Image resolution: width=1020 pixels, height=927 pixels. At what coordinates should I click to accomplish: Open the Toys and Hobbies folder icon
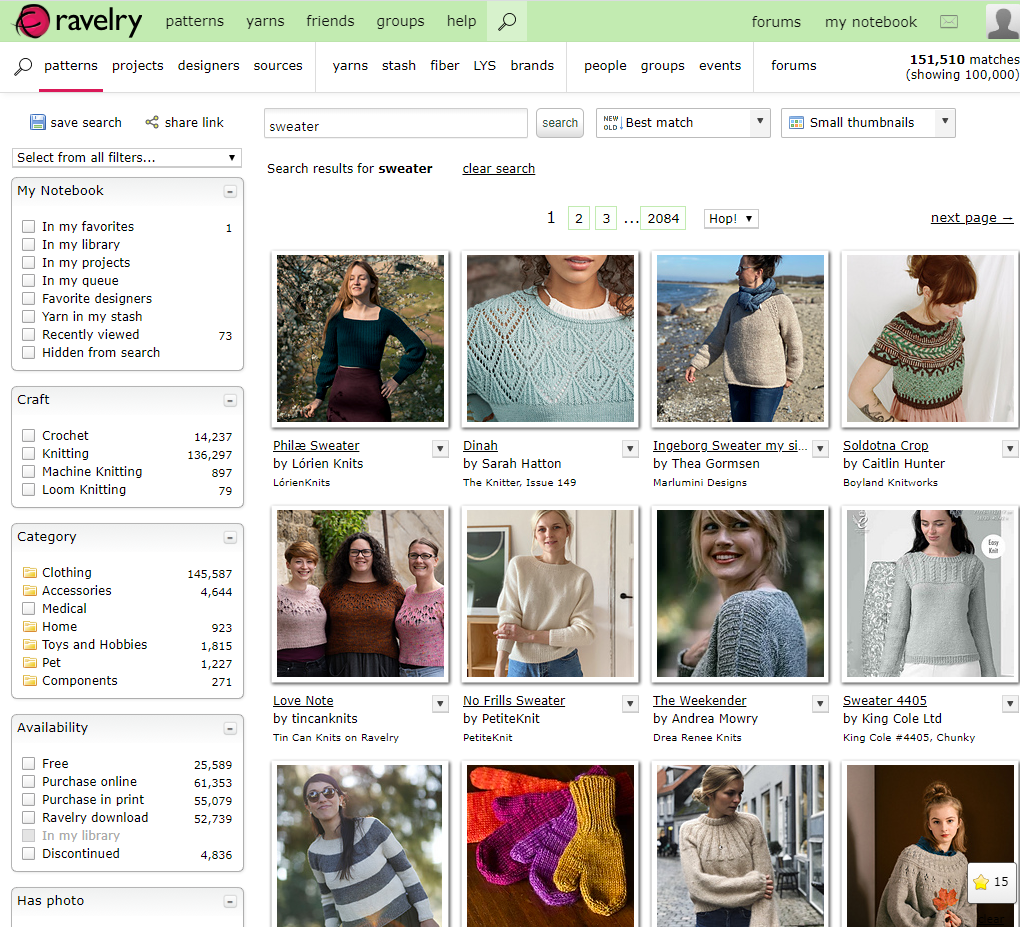click(29, 645)
